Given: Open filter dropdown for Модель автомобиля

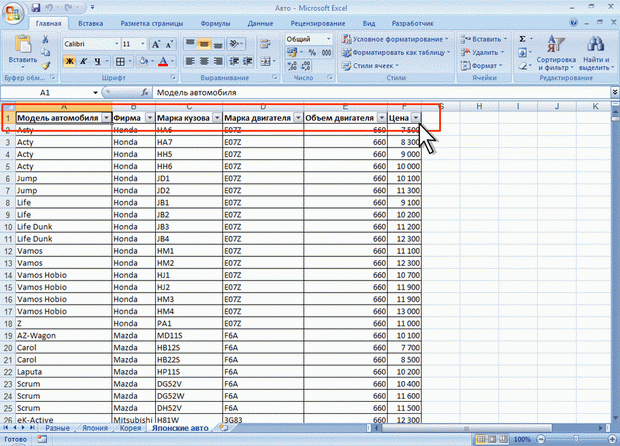Looking at the screenshot, I should pos(106,118).
